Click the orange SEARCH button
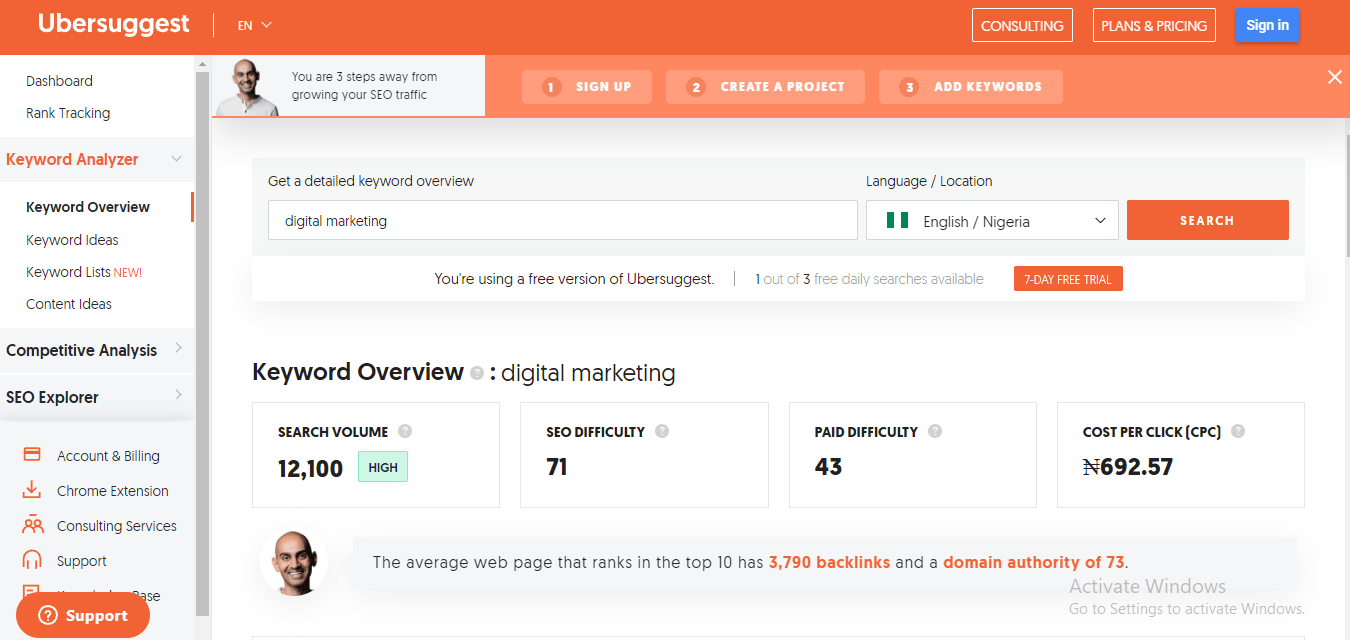The width and height of the screenshot is (1350, 640). [x=1207, y=220]
